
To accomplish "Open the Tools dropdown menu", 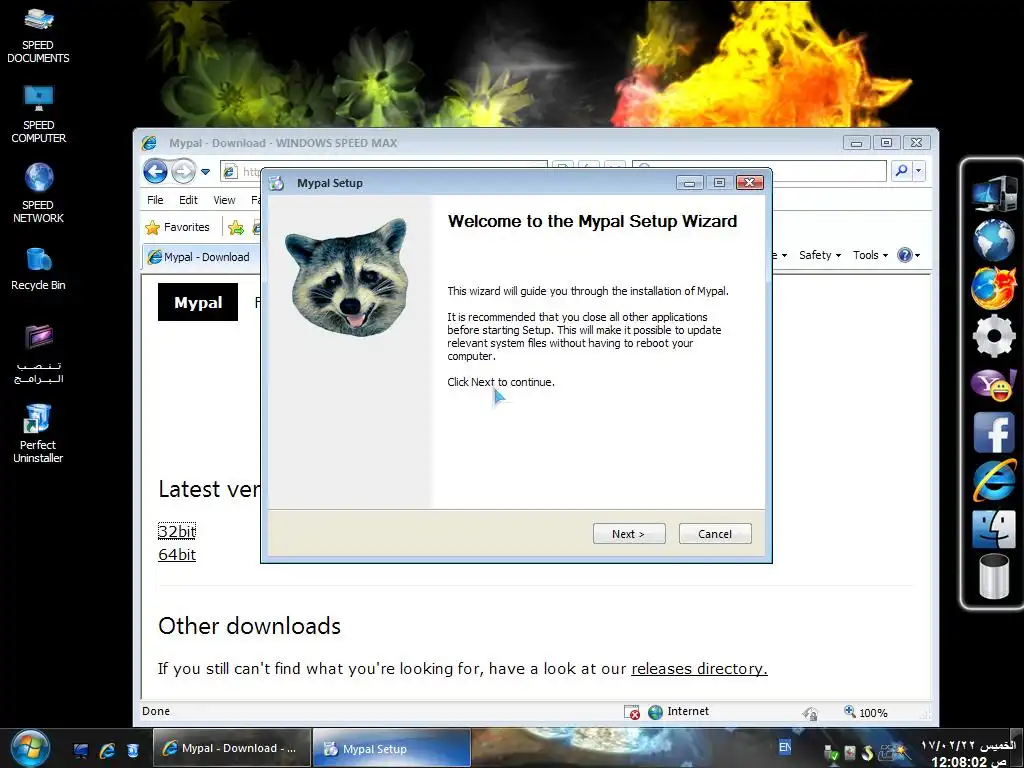I will (870, 255).
